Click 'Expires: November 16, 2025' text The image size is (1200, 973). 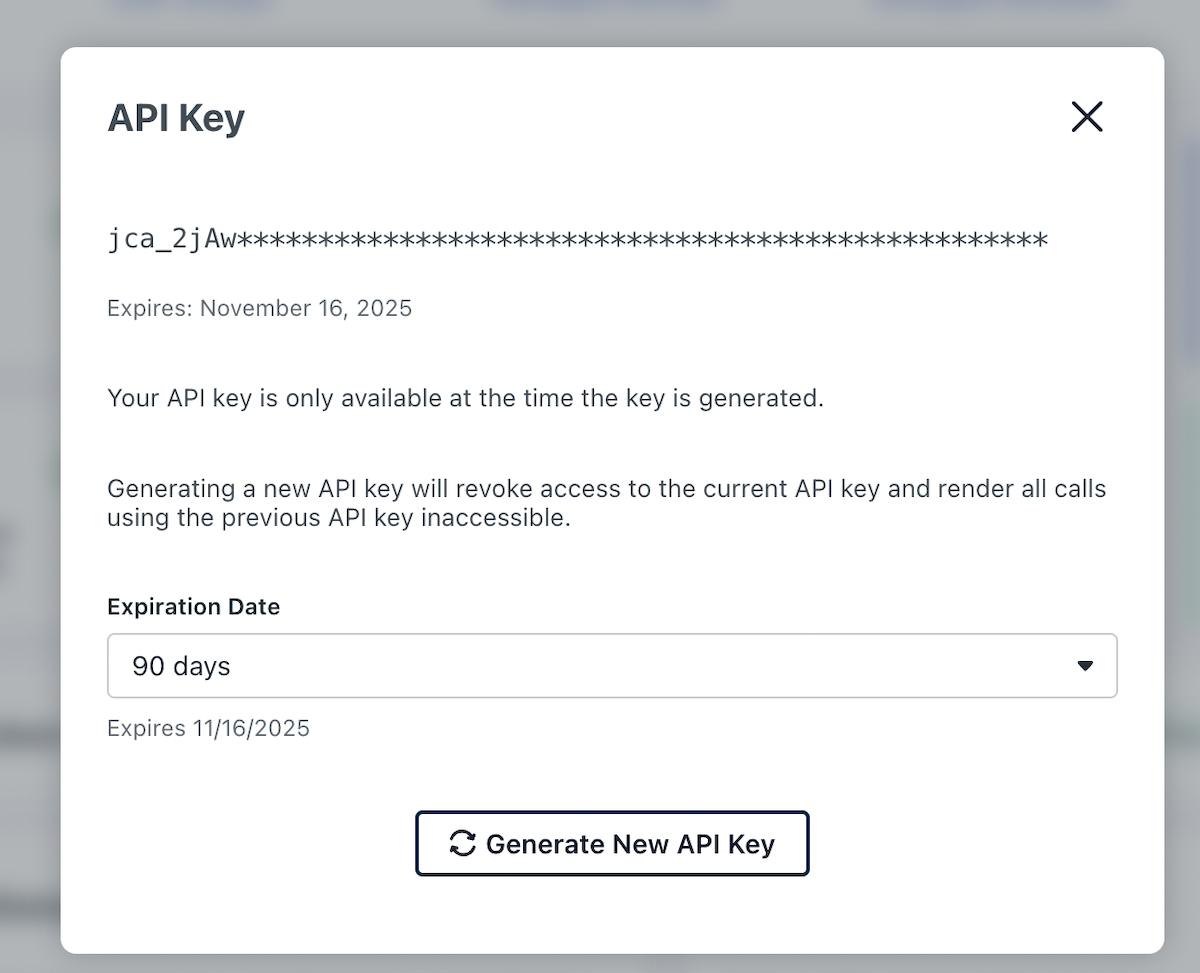(259, 308)
